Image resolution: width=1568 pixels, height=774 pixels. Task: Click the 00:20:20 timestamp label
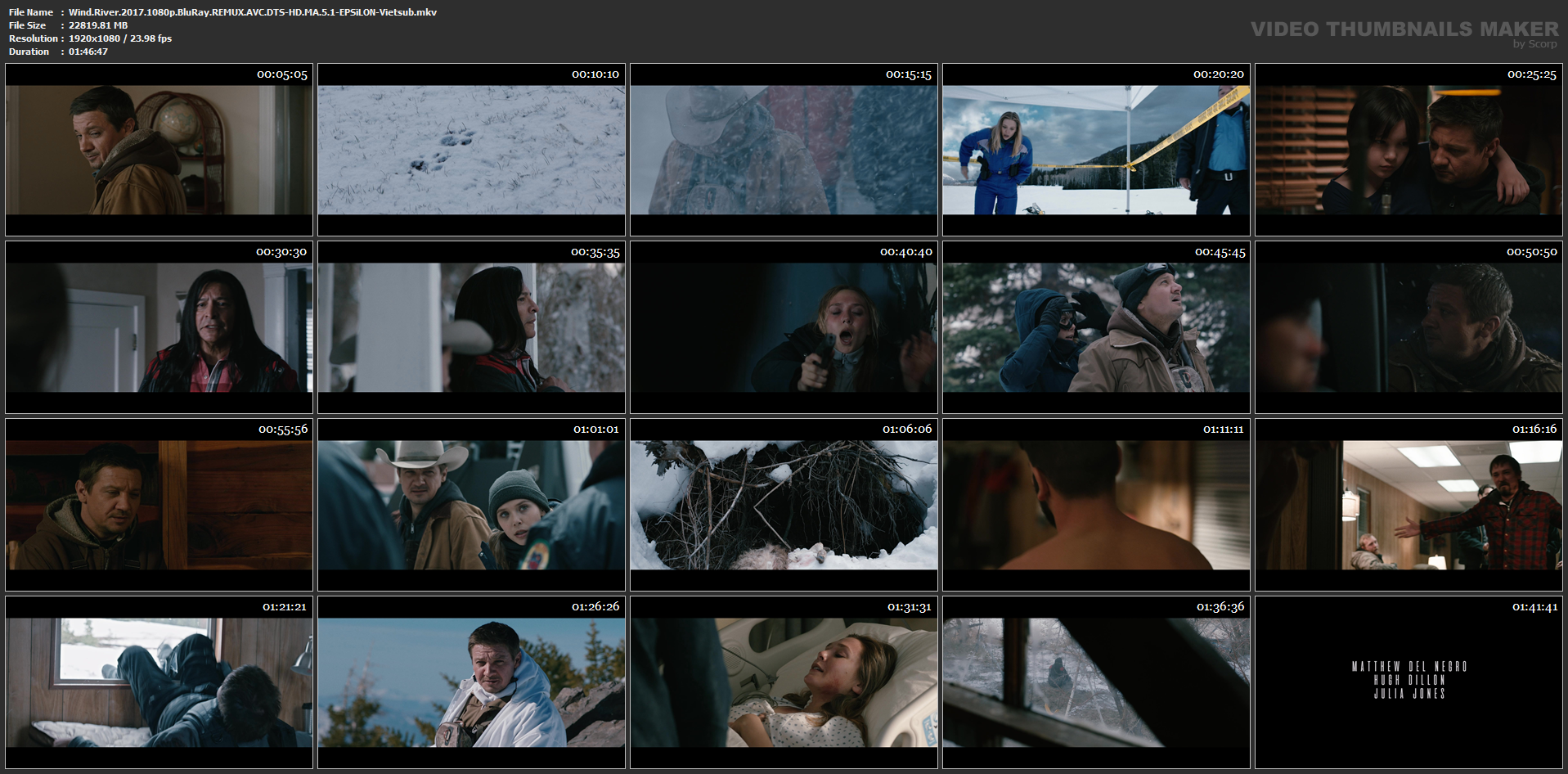(1219, 74)
